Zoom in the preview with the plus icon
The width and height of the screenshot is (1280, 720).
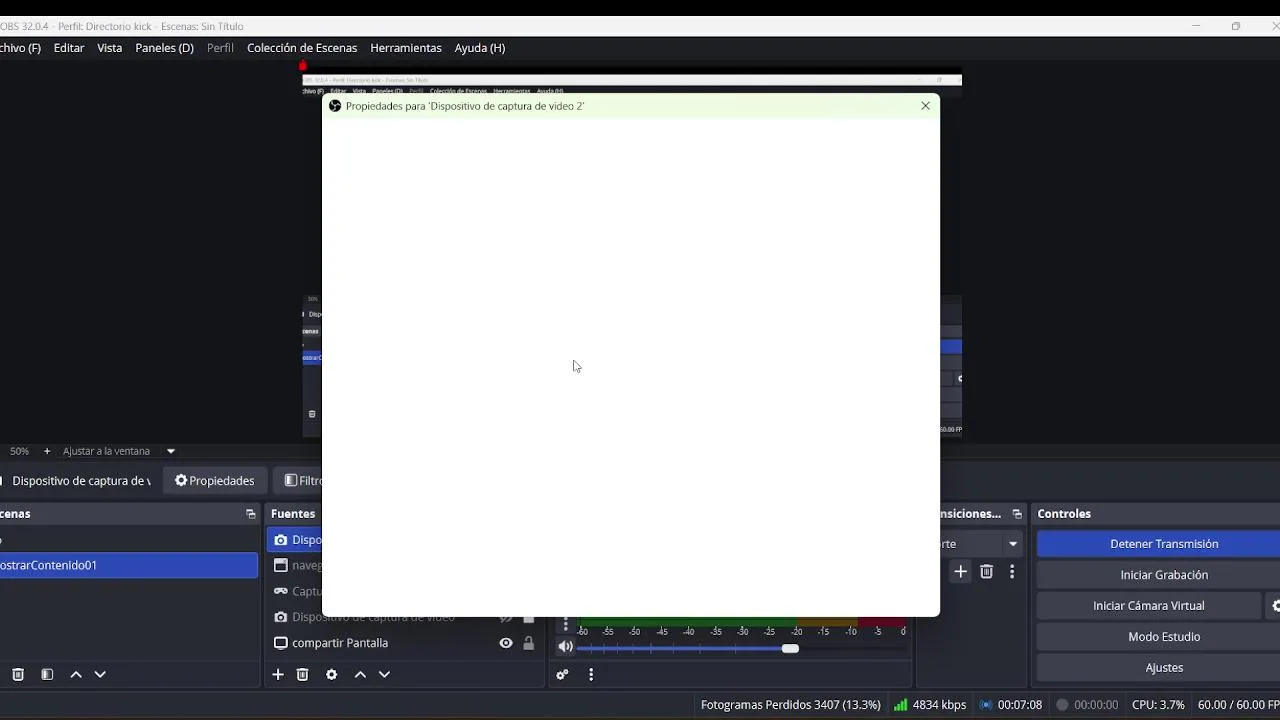click(46, 451)
